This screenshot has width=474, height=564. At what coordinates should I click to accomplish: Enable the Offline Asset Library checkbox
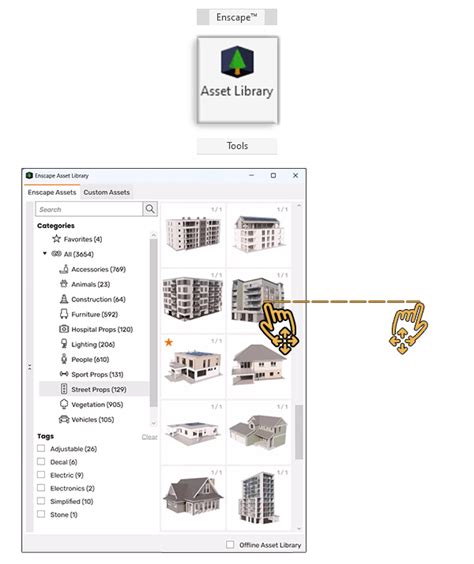tap(230, 545)
